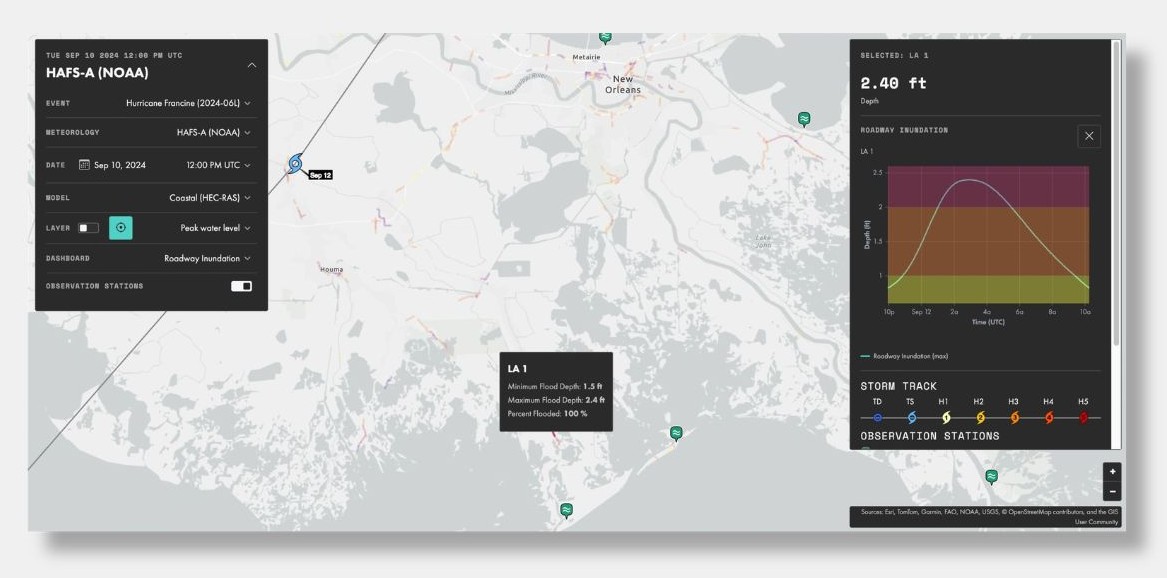This screenshot has width=1167, height=578.
Task: Click the Metairie map label
Action: (586, 57)
